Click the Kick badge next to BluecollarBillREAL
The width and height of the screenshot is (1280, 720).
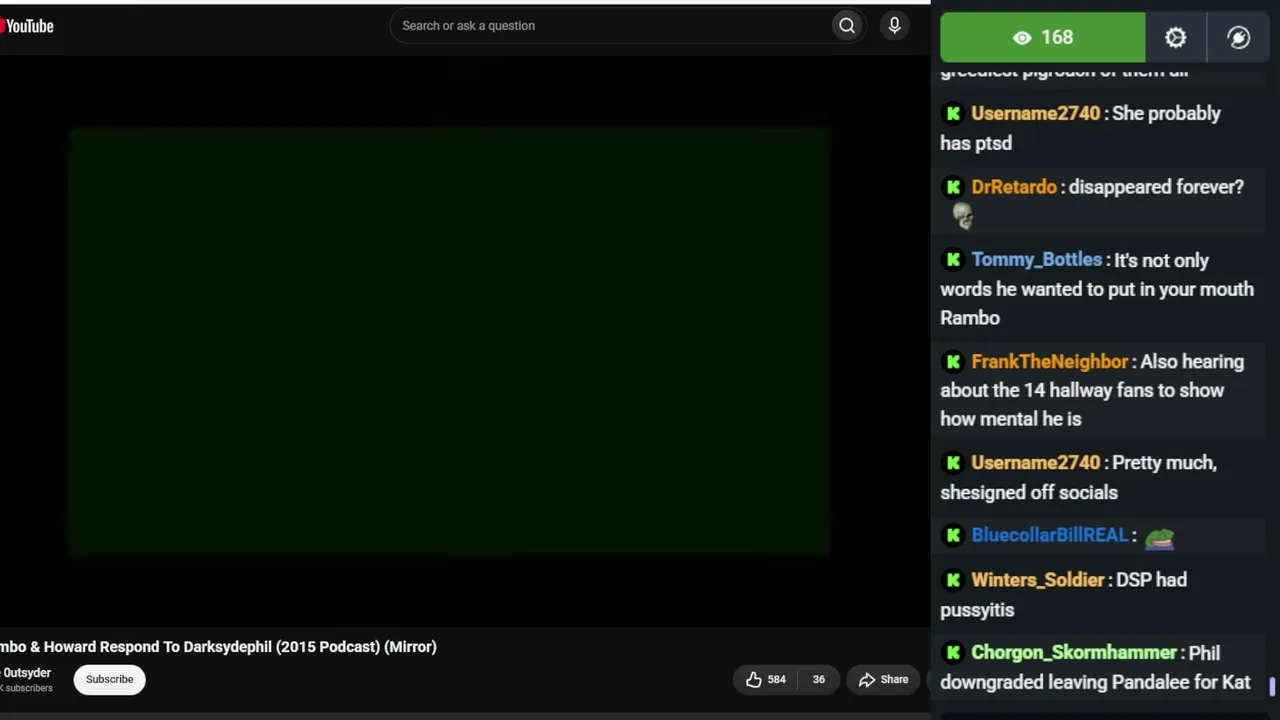953,536
